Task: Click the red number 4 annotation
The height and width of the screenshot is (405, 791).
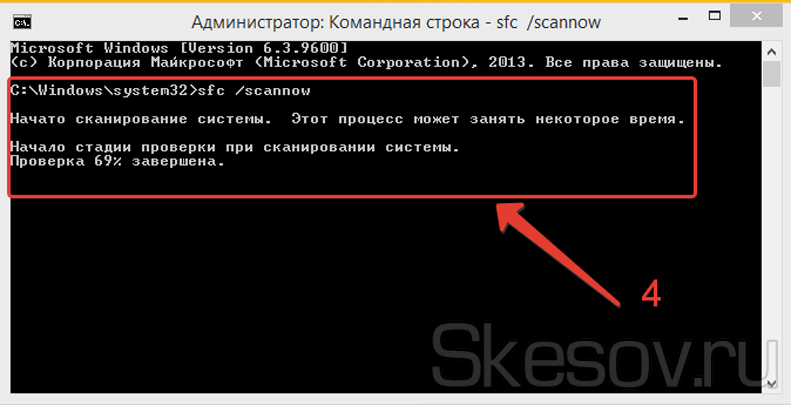Action: pyautogui.click(x=651, y=293)
